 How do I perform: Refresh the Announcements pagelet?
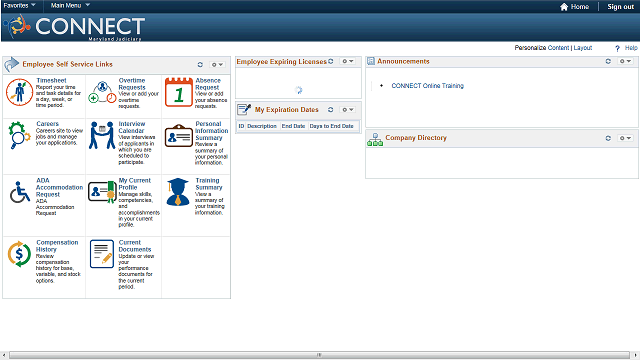608,61
